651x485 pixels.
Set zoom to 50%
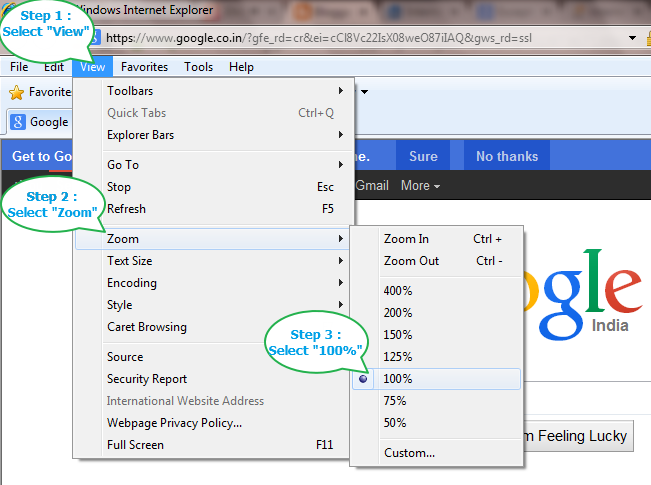coord(436,423)
